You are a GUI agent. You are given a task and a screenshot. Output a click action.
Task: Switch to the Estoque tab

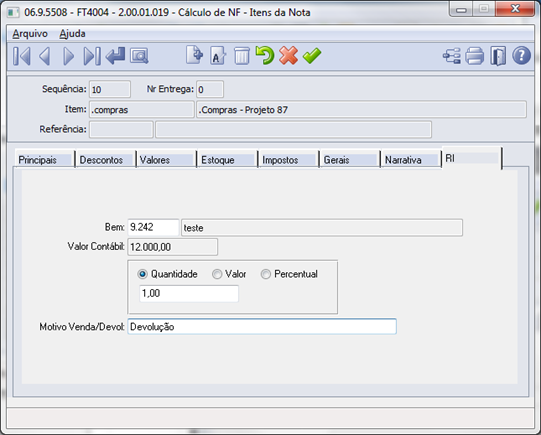(x=228, y=160)
